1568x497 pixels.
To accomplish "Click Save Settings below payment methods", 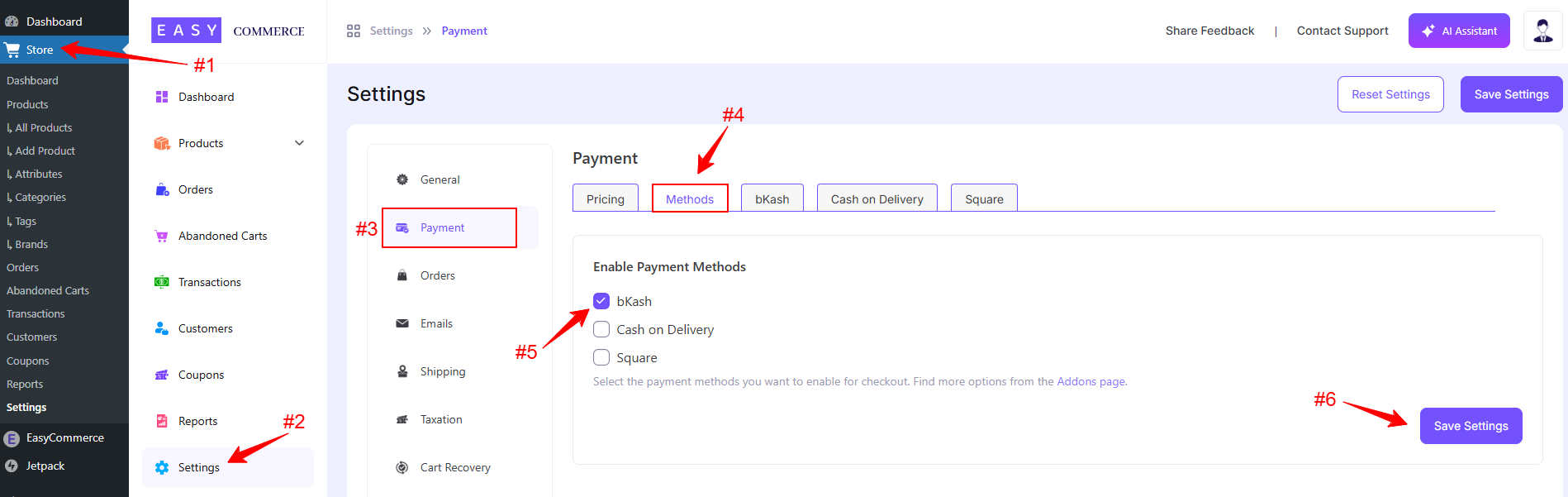I will point(1471,426).
